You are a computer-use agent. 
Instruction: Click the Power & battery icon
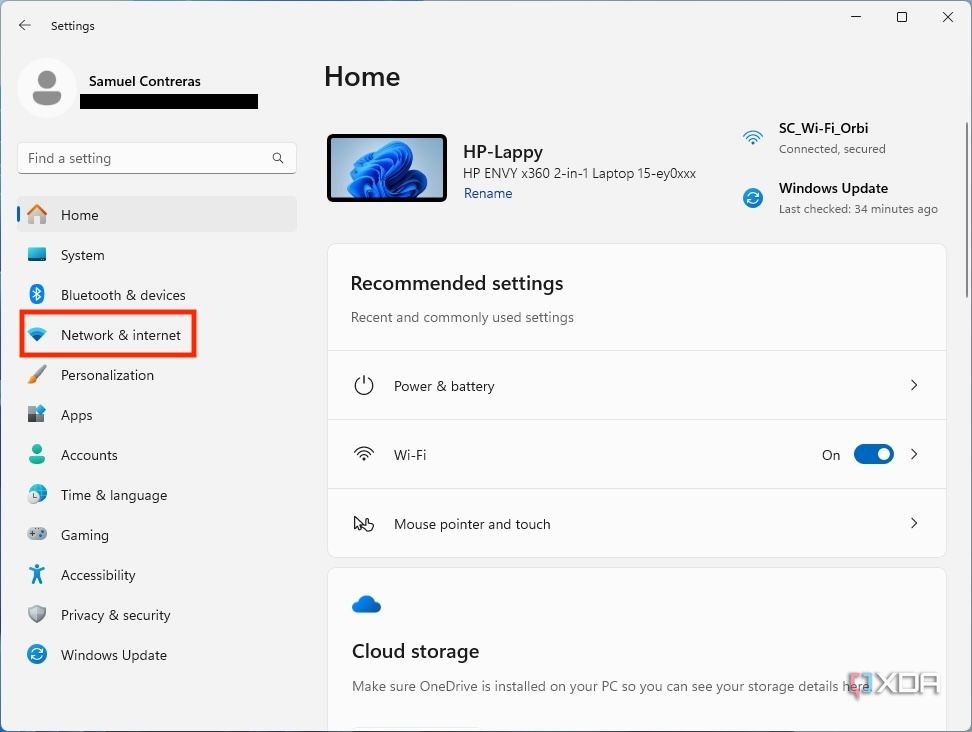[x=364, y=385]
